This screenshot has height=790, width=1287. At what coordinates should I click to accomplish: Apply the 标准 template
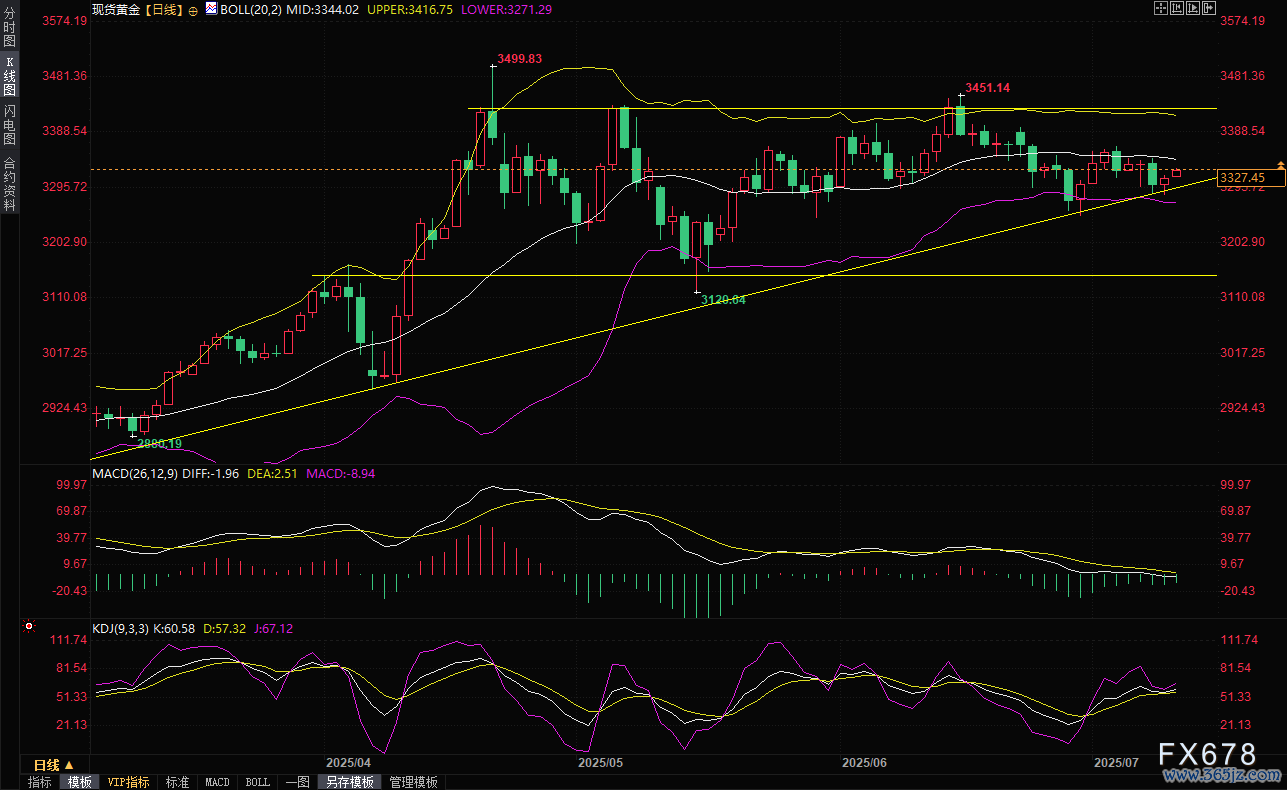tap(177, 782)
